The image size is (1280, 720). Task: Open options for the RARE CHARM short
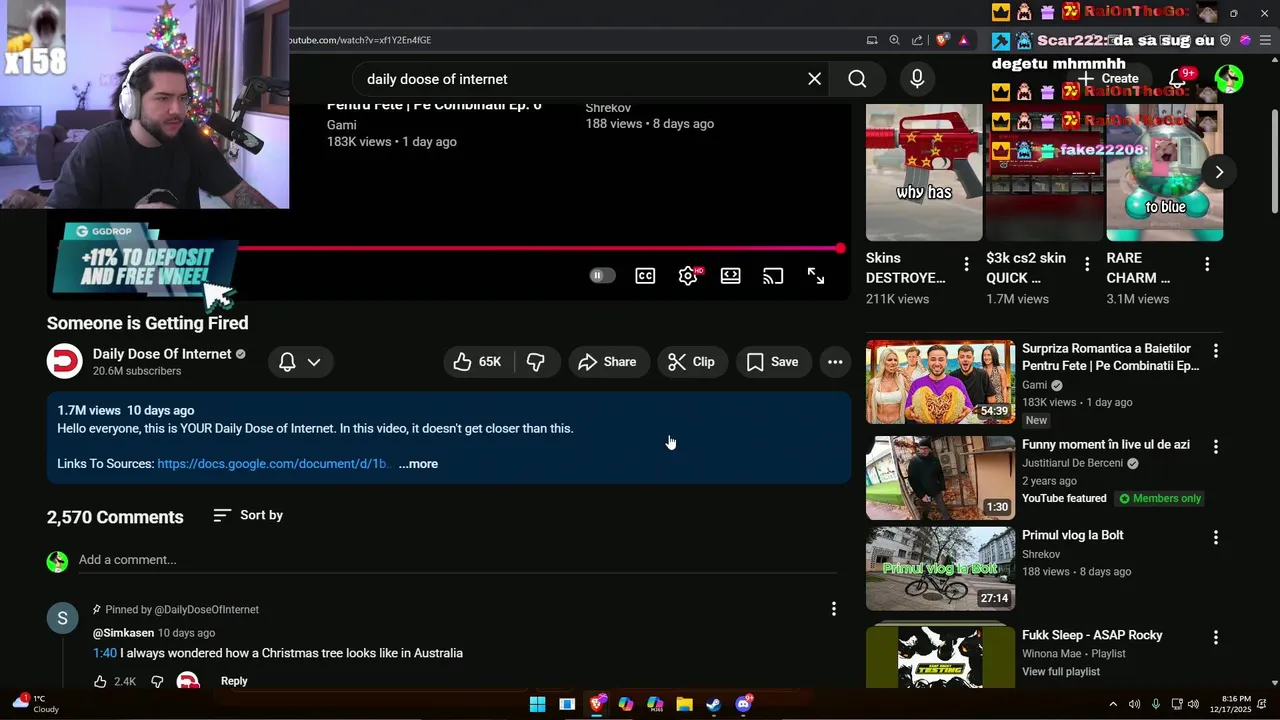(x=1207, y=264)
